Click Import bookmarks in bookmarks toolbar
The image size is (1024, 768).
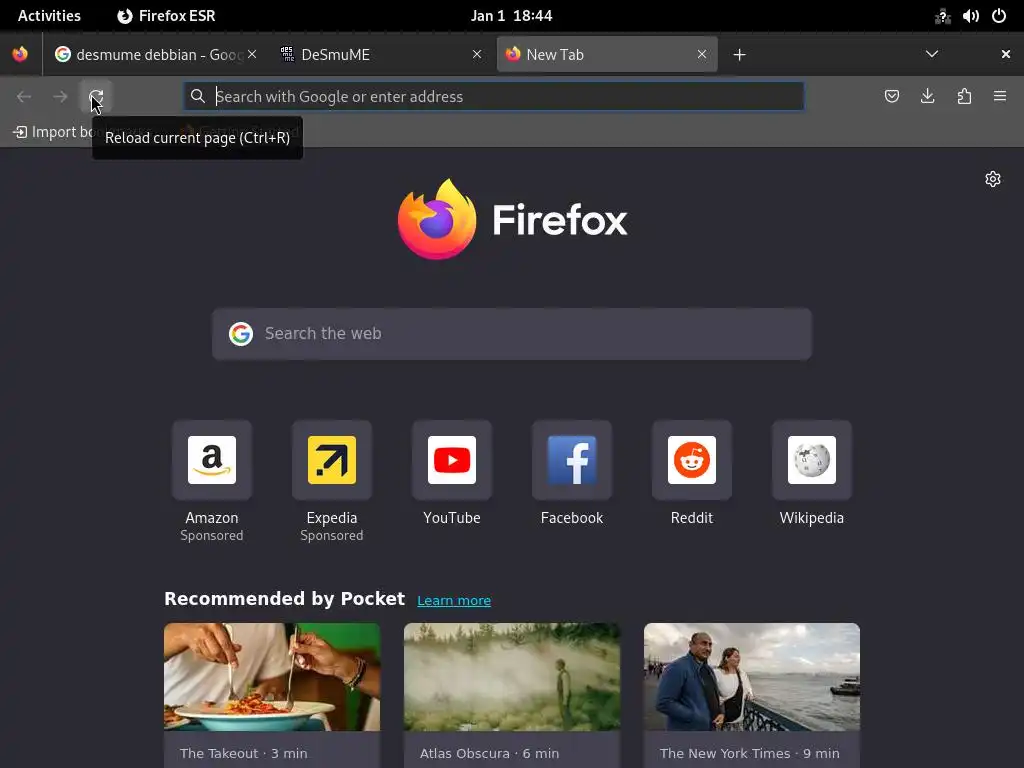coord(54,132)
